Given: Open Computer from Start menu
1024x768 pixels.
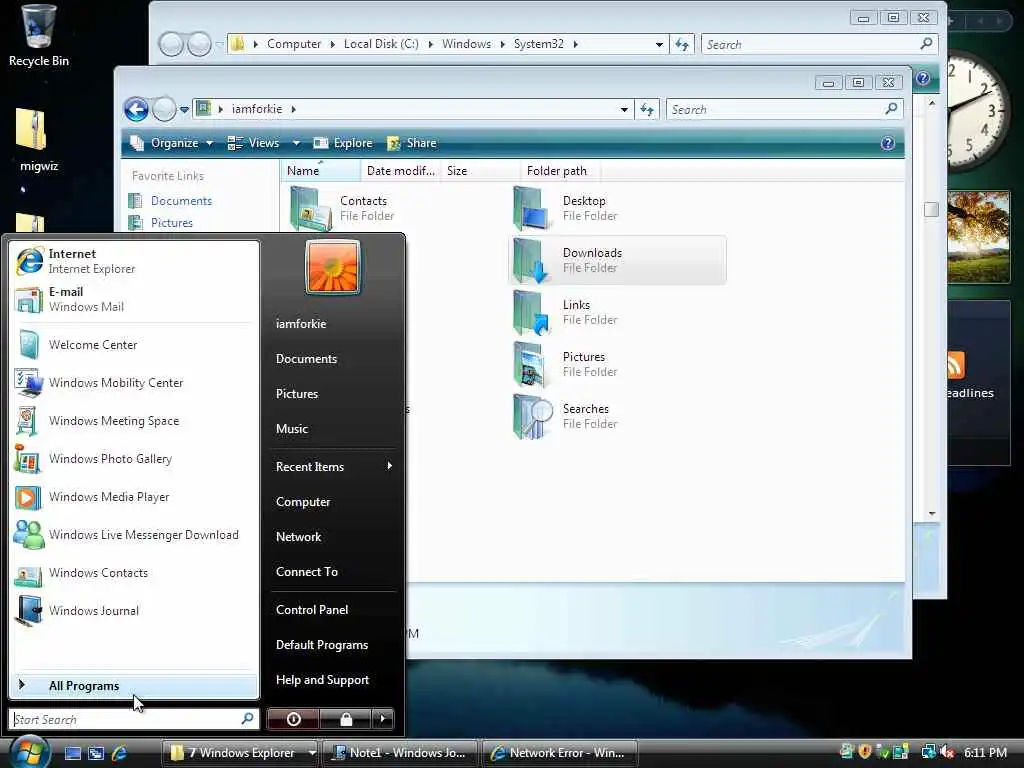Looking at the screenshot, I should click(333, 502).
